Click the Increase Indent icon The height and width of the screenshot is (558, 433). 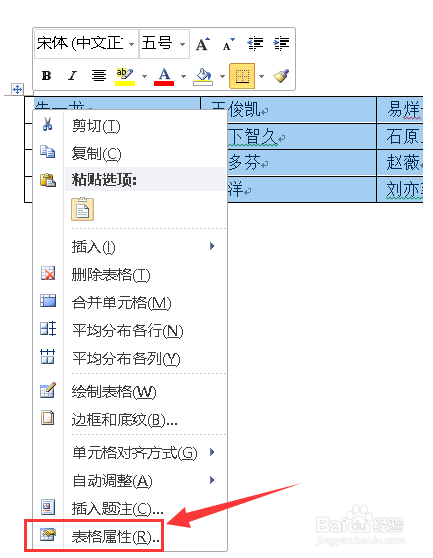tap(281, 44)
